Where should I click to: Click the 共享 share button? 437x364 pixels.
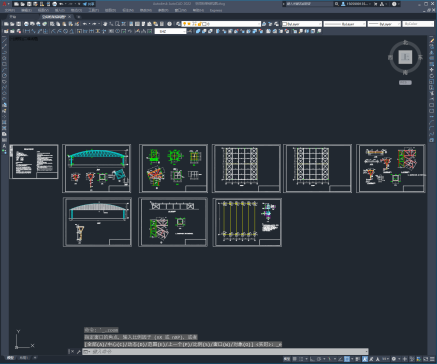89,4
